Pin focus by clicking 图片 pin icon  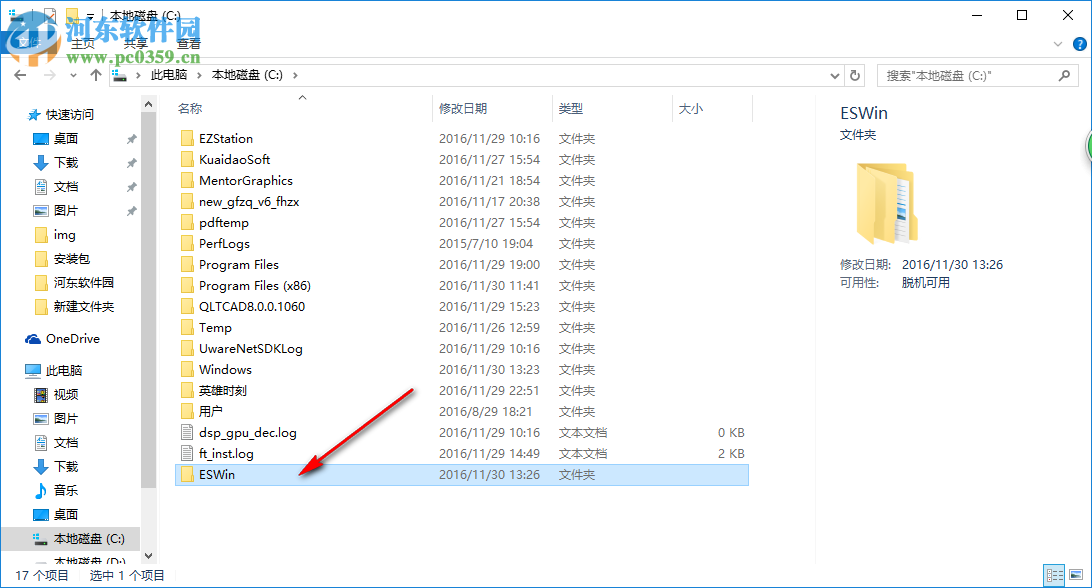point(130,210)
